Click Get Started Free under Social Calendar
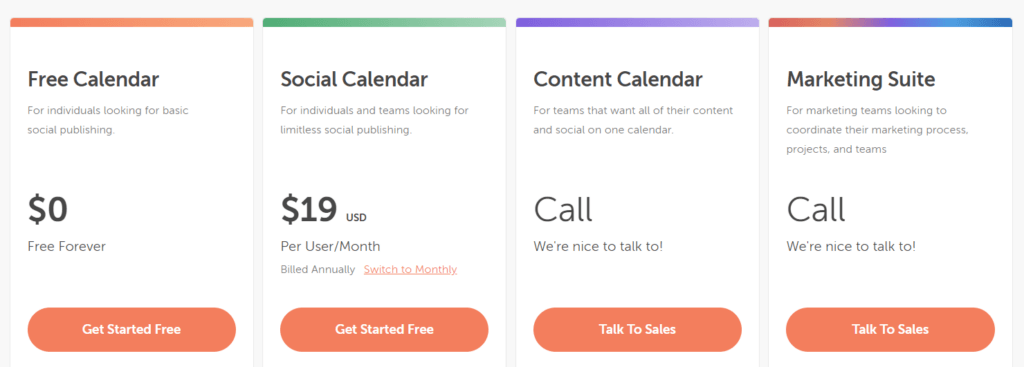 pos(384,330)
